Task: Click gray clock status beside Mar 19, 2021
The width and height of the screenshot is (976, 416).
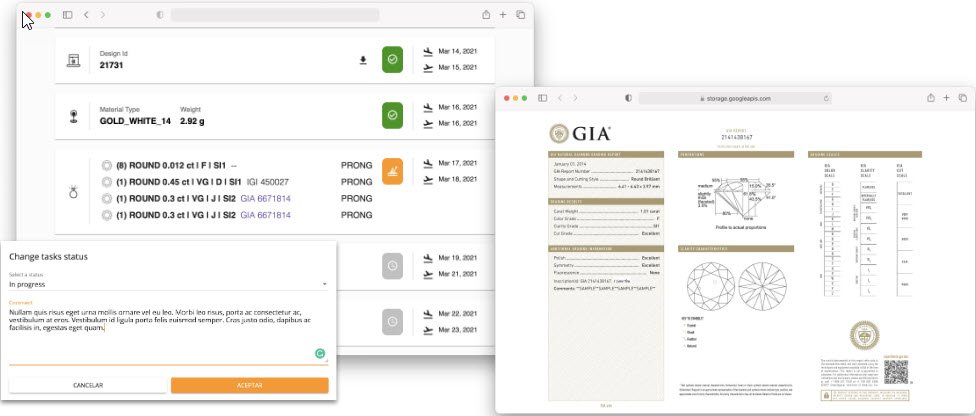Action: [392, 266]
